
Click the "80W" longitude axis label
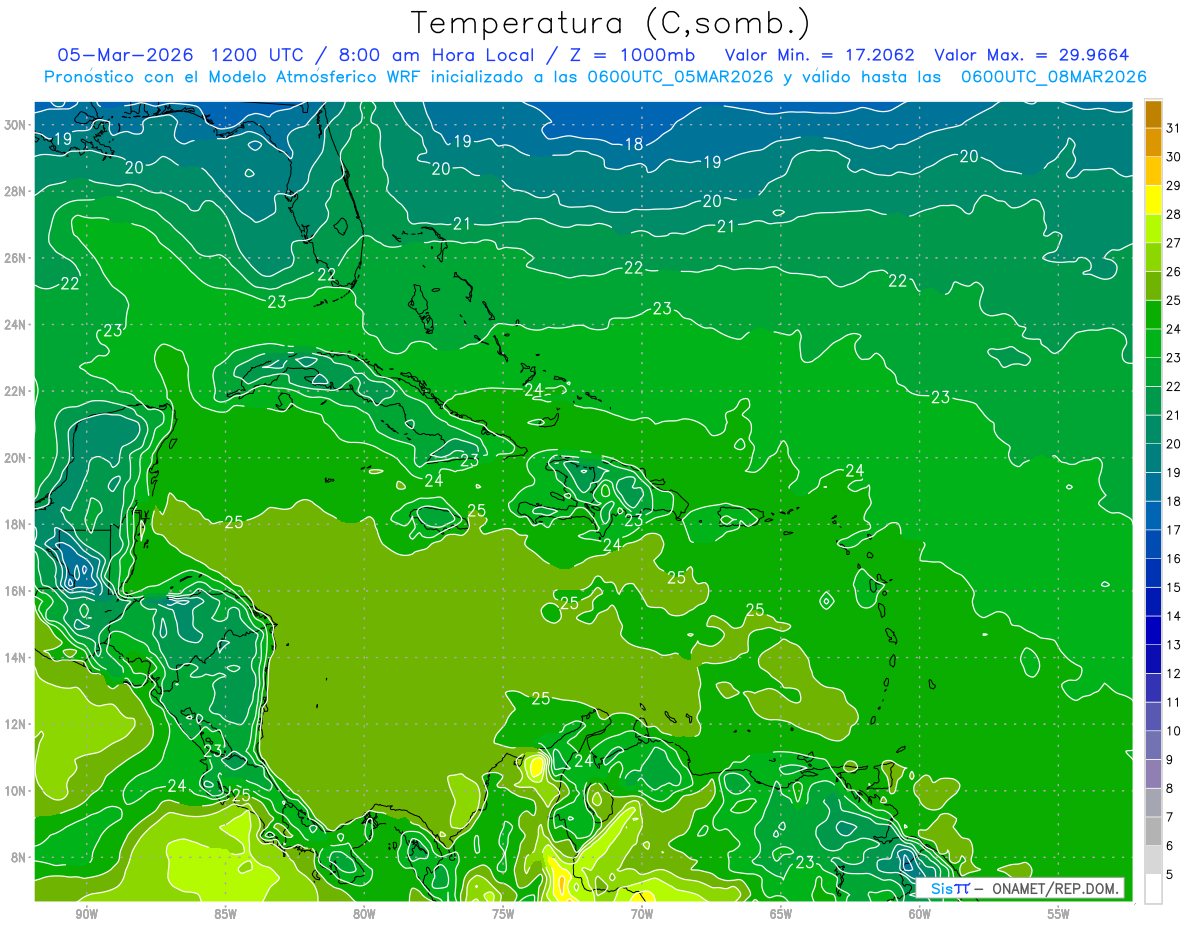coord(364,914)
